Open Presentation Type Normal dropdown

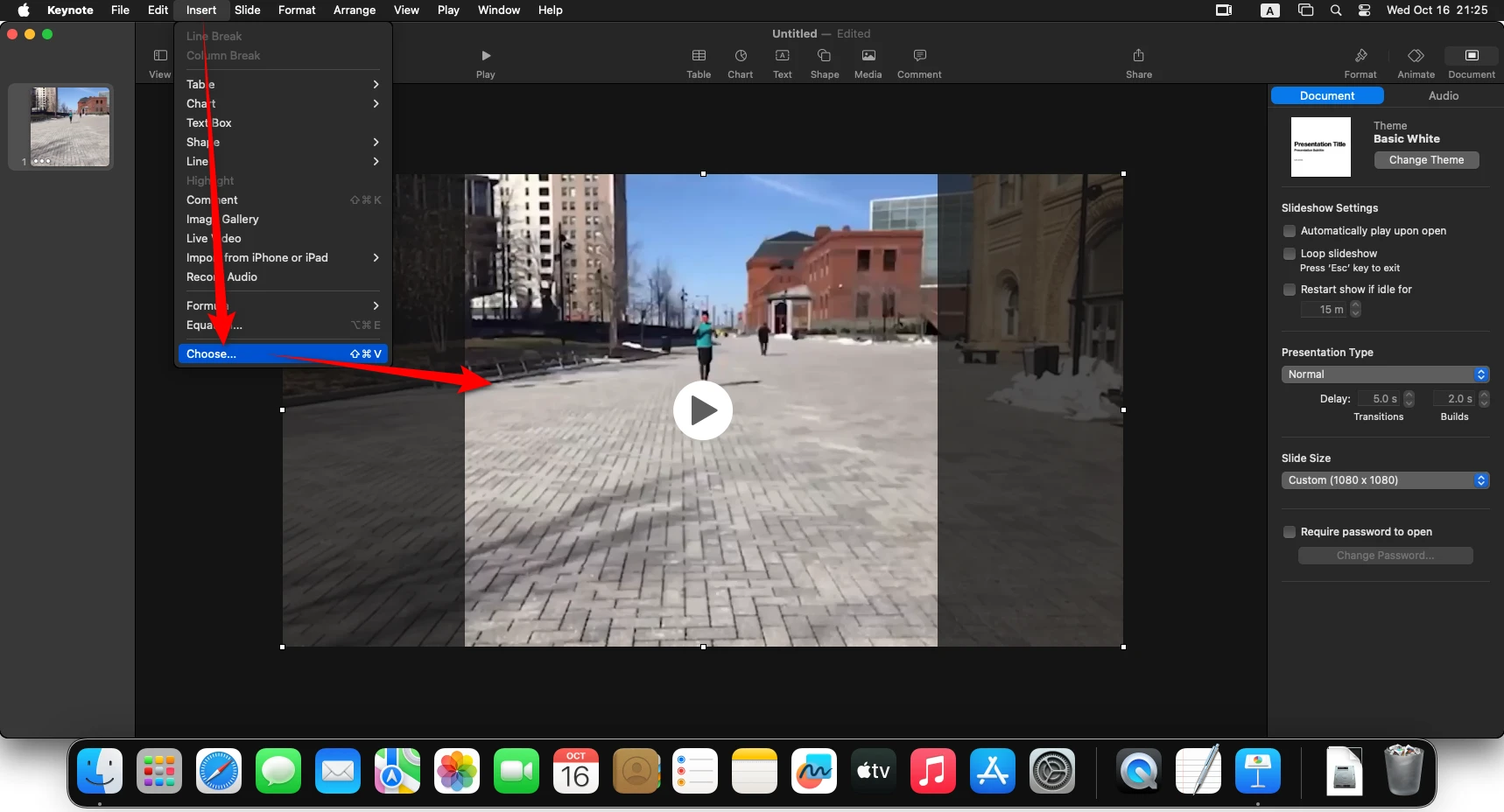click(x=1385, y=374)
